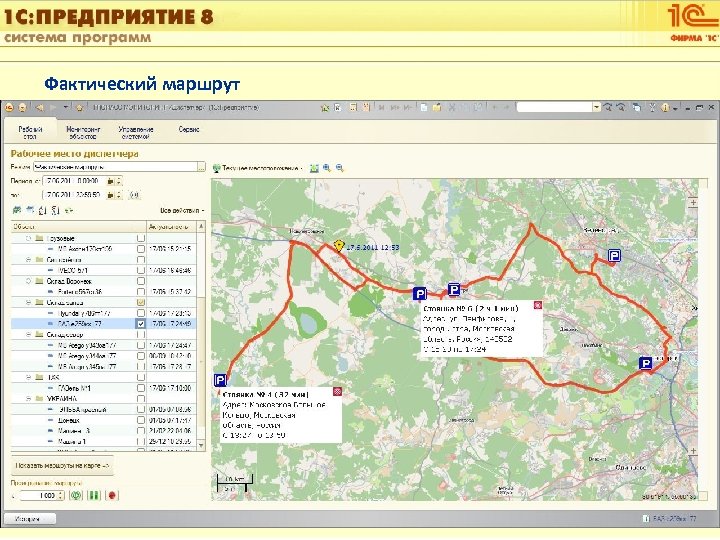This screenshot has height=540, width=720.
Task: Click the object list scrollbar down arrow
Action: [x=201, y=445]
